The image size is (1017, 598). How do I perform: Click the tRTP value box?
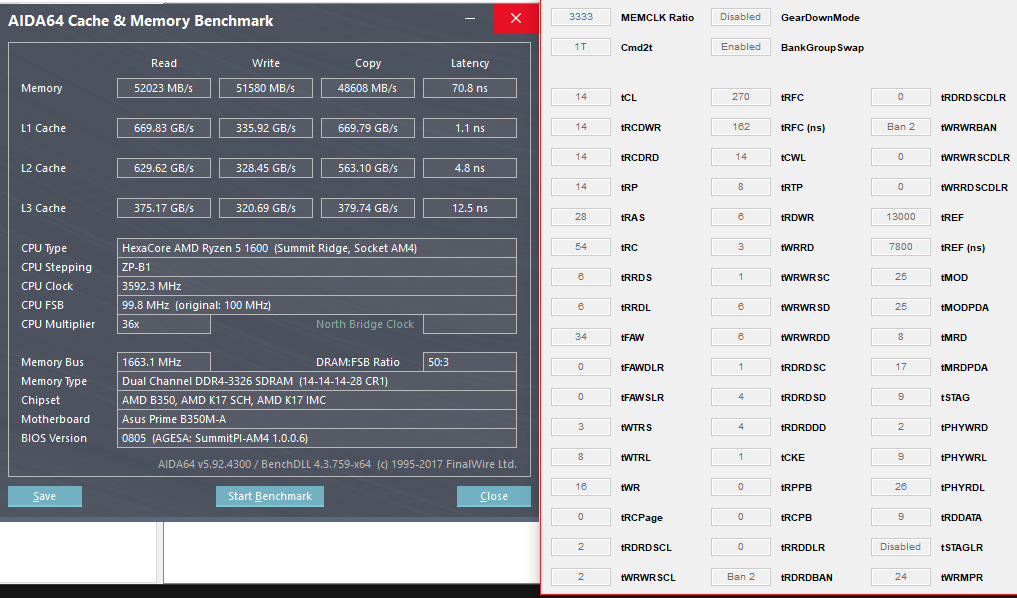741,187
